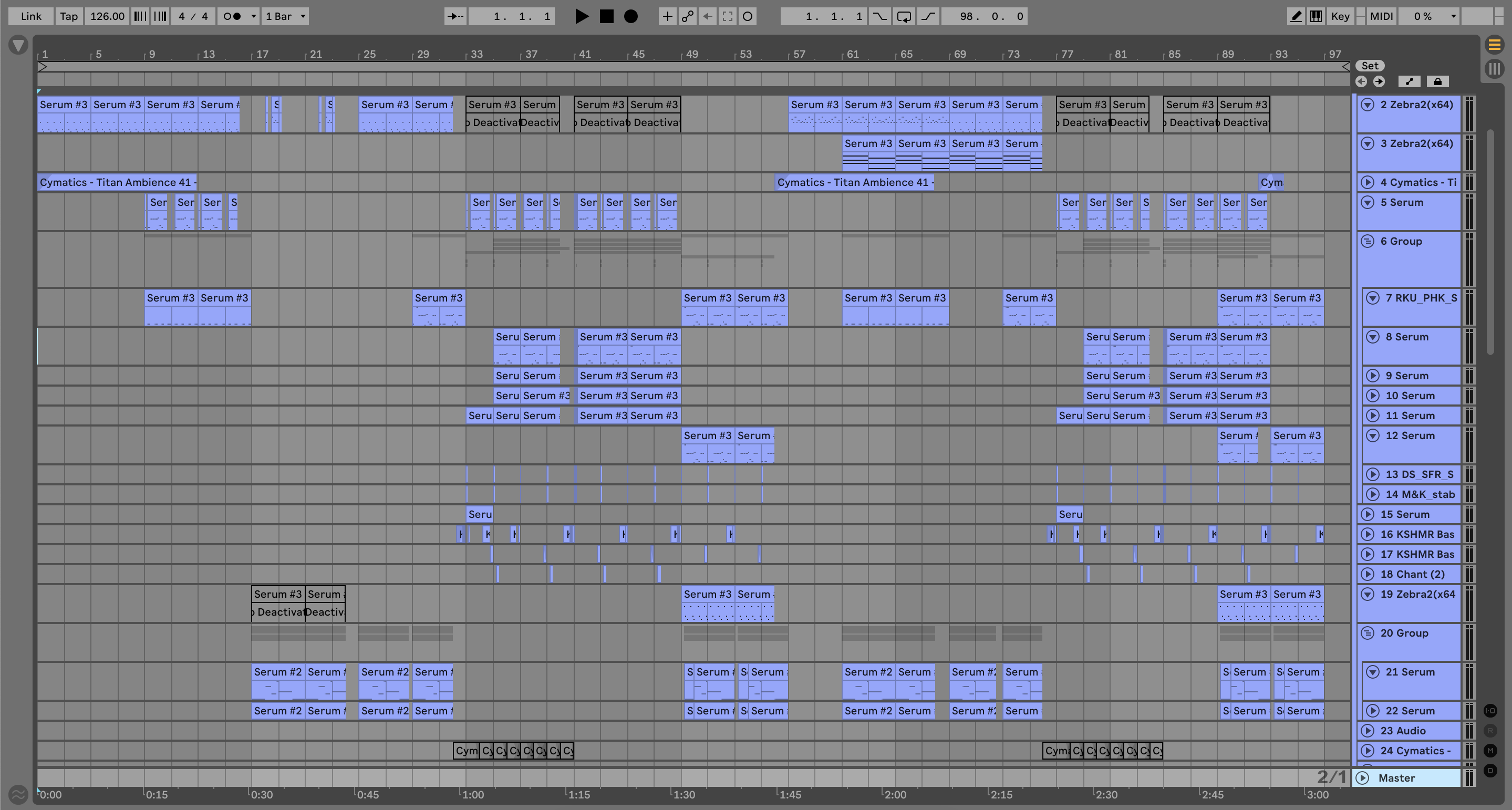
Task: Open the CPU load 0 % dropdown
Action: (x=1428, y=16)
